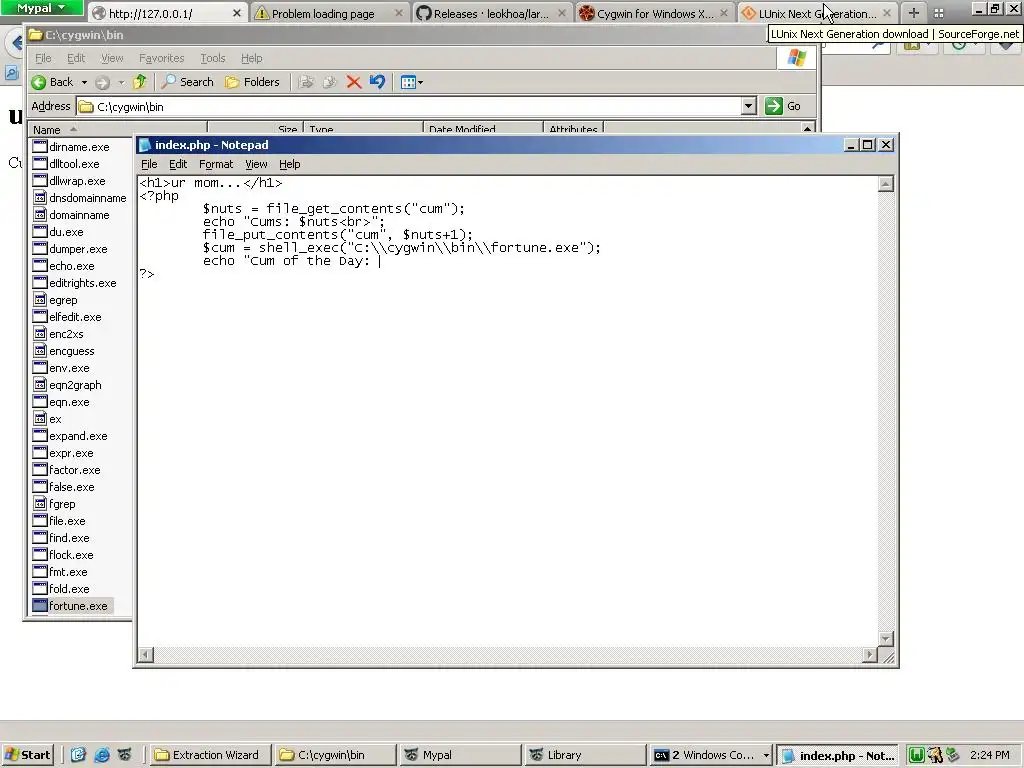Open Search in the Explorer toolbar

188,82
